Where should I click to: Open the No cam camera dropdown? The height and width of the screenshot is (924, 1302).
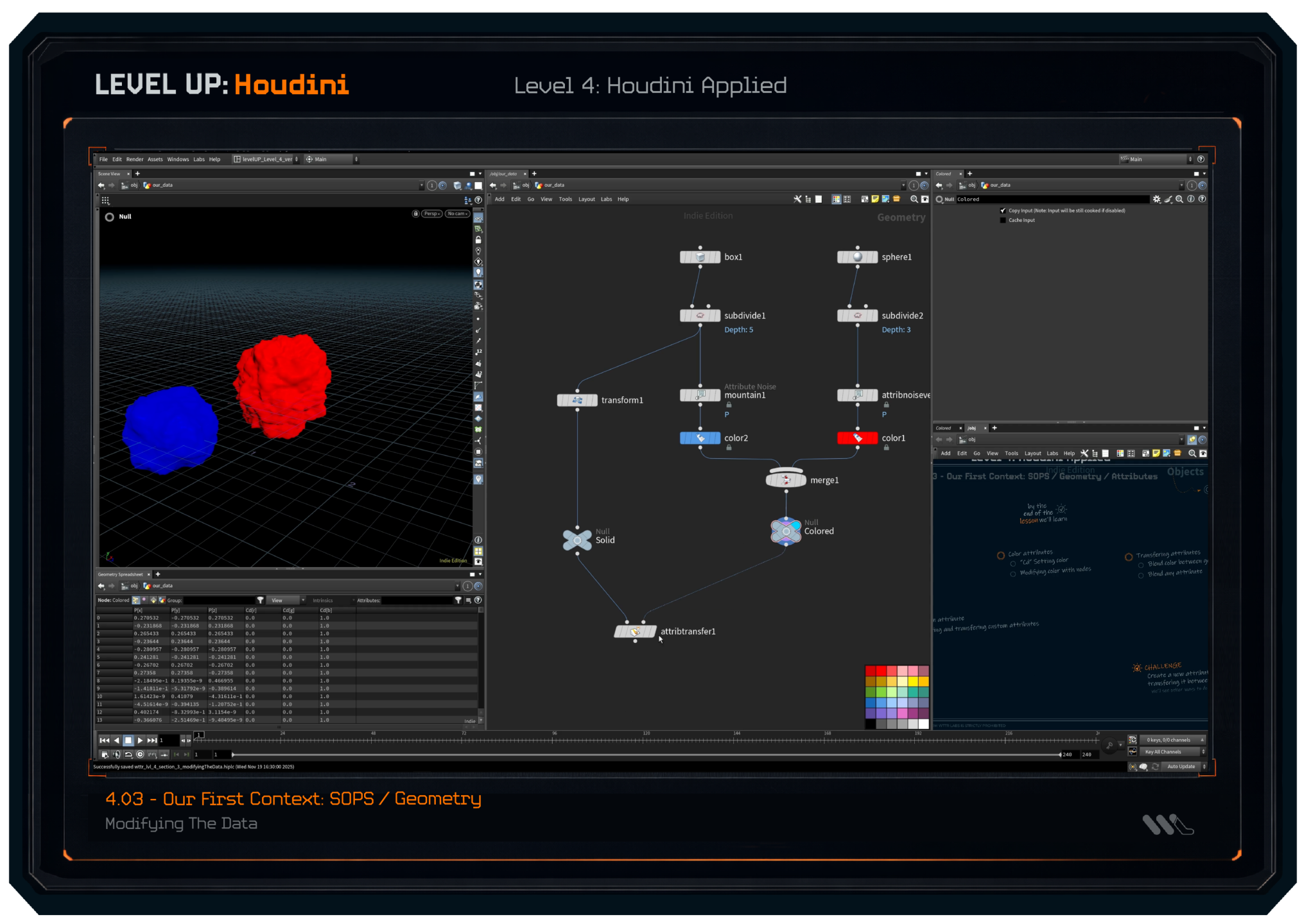click(x=457, y=214)
